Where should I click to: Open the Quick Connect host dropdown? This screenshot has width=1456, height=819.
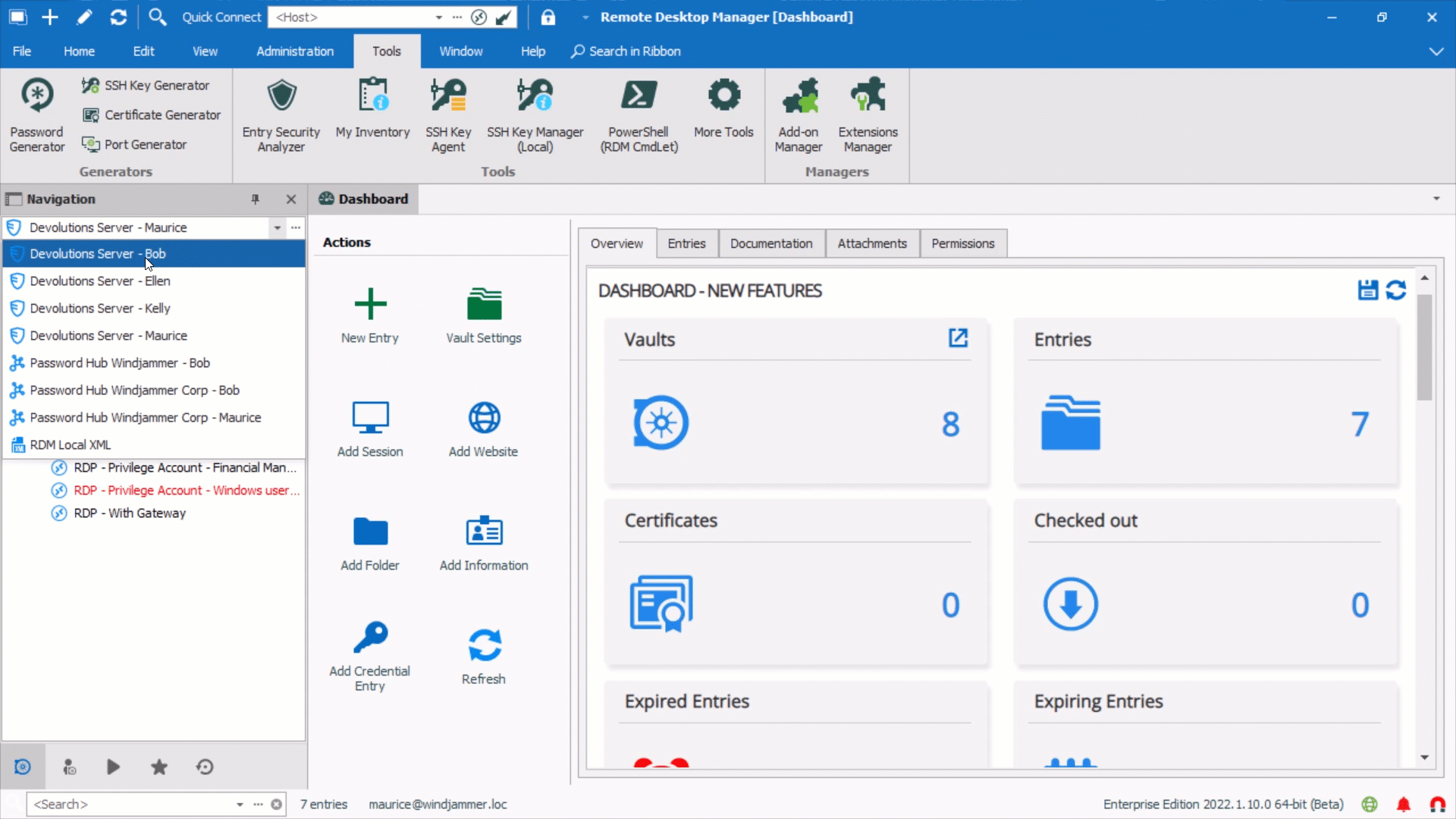tap(438, 17)
